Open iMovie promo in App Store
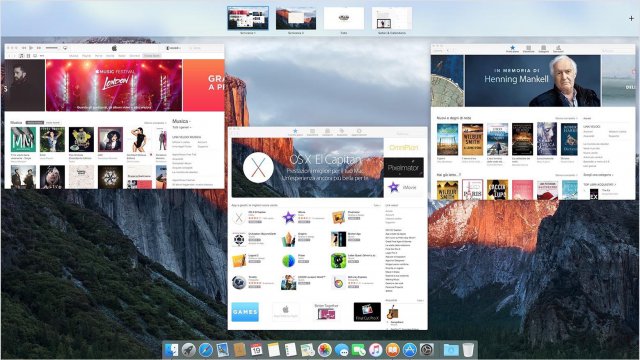640x360 pixels. coord(403,187)
